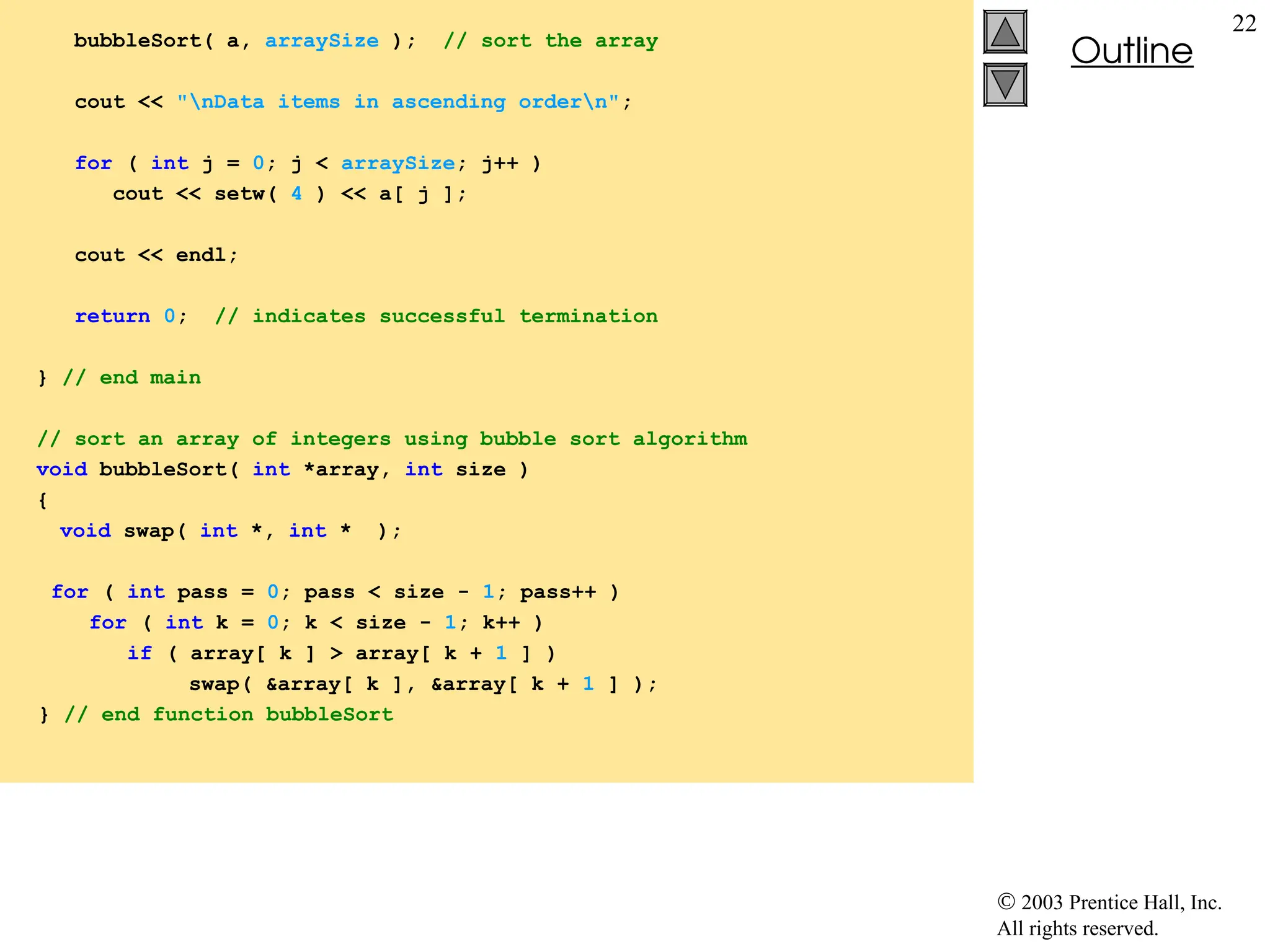This screenshot has width=1270, height=952.
Task: Click the "All rights reserved." text
Action: 1077,928
